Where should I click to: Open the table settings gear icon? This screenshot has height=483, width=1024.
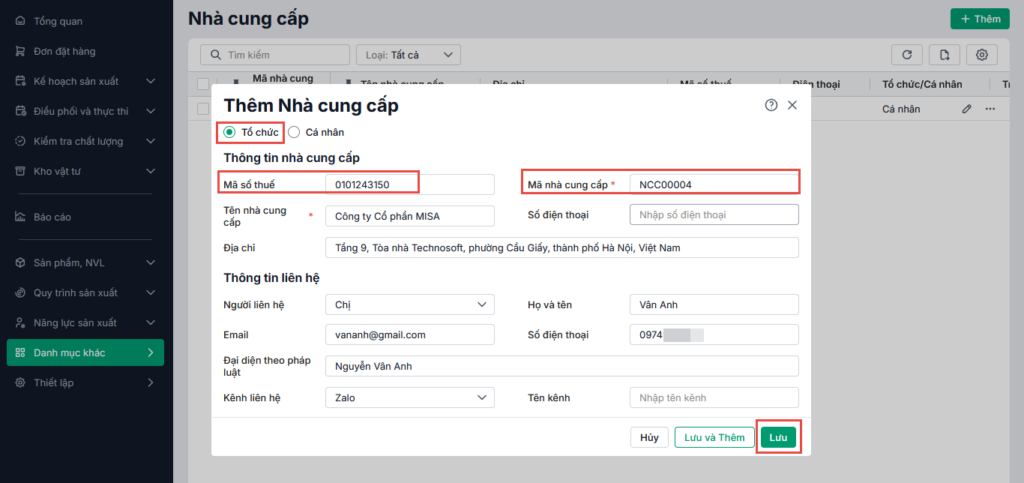(x=982, y=55)
